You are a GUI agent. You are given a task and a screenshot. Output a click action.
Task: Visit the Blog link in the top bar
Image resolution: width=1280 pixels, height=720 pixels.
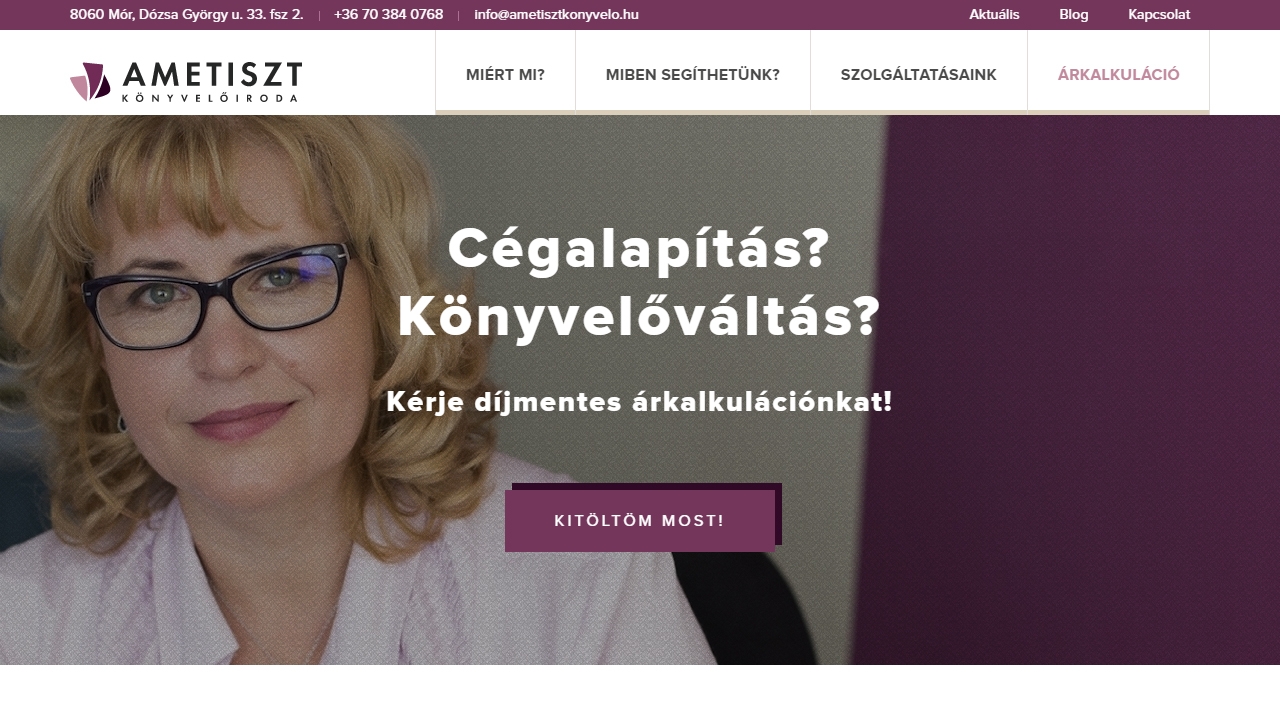coord(1074,14)
